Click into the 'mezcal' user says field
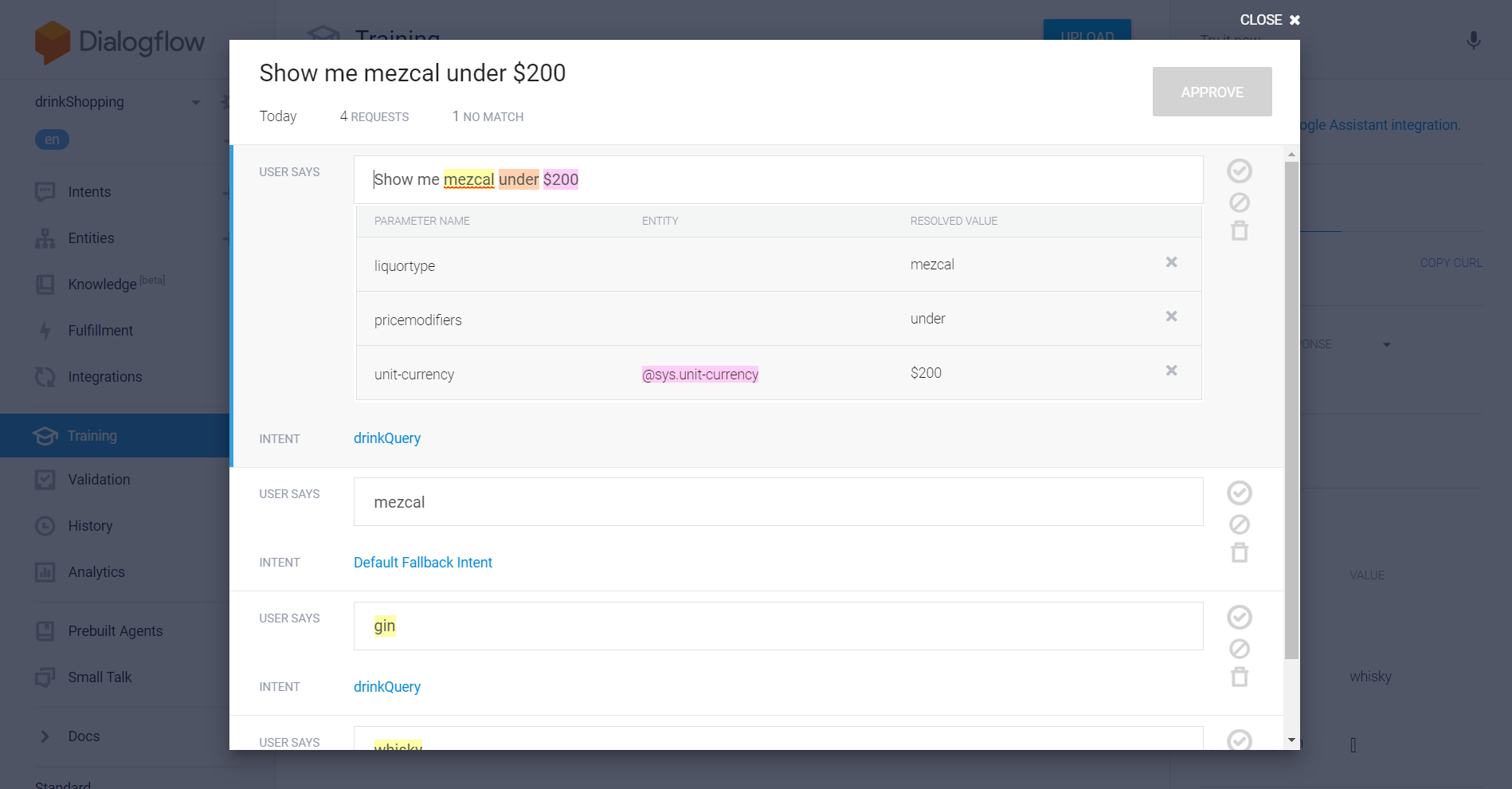Image resolution: width=1512 pixels, height=789 pixels. pos(778,502)
